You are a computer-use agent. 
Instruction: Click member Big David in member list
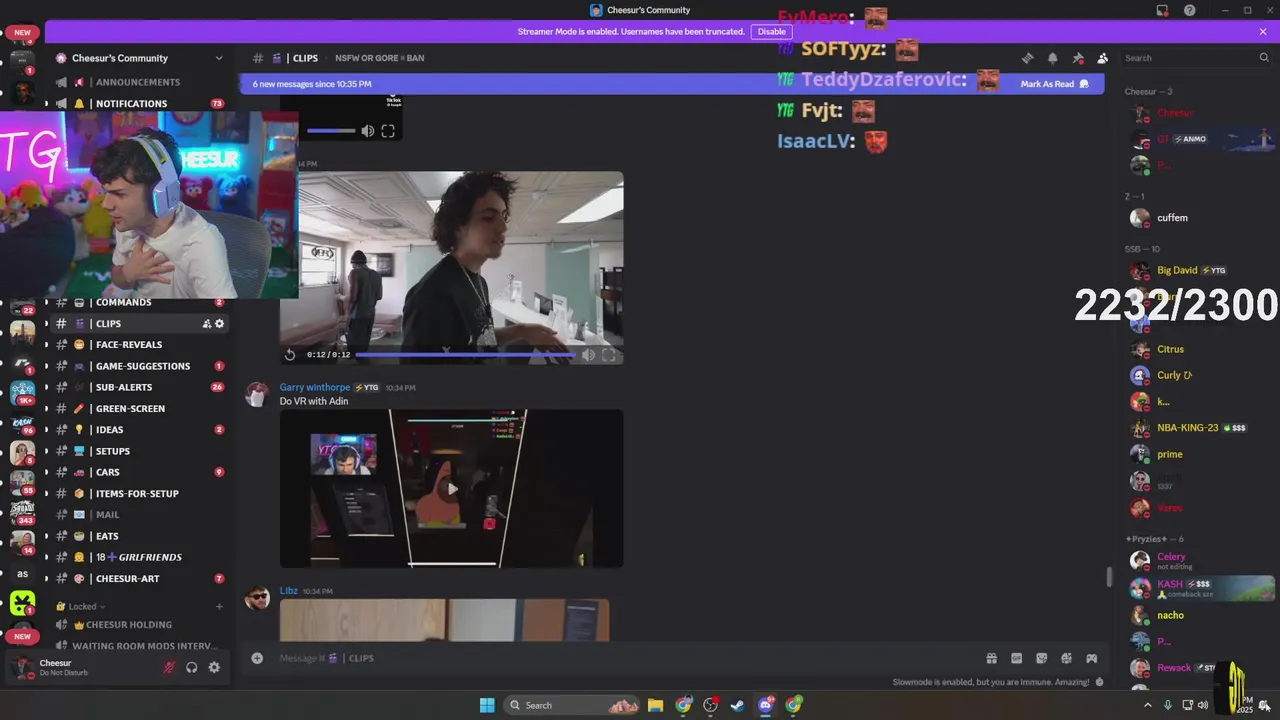point(1177,270)
